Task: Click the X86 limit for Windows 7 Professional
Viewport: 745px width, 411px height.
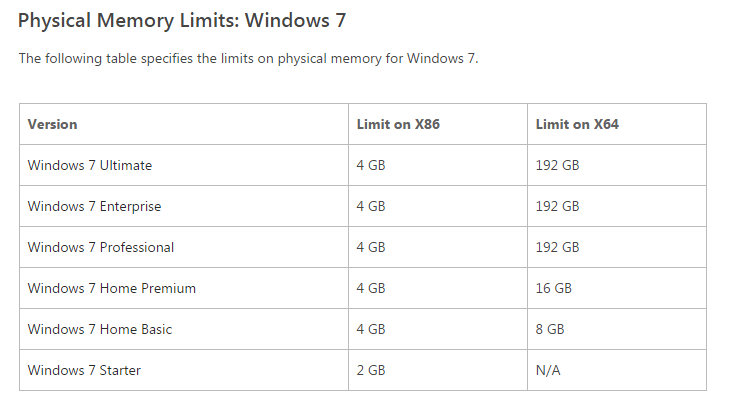Action: click(x=371, y=247)
